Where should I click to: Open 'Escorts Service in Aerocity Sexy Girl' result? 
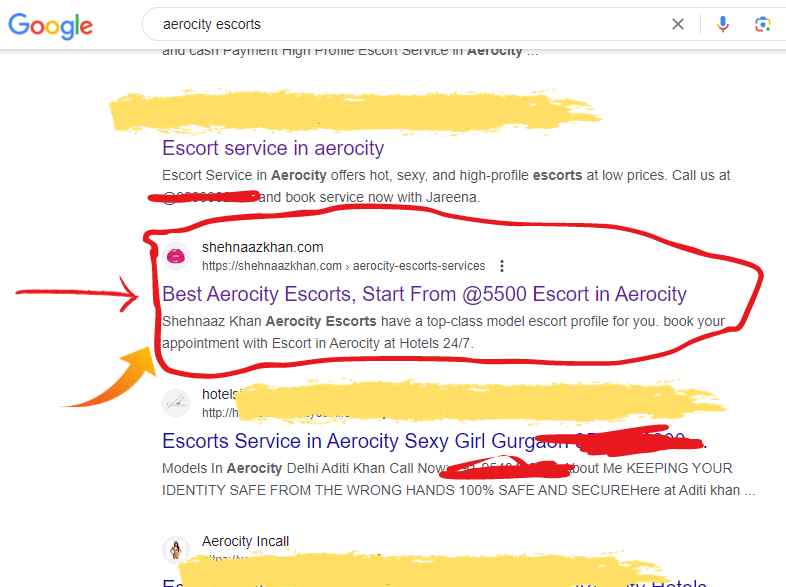coord(350,441)
